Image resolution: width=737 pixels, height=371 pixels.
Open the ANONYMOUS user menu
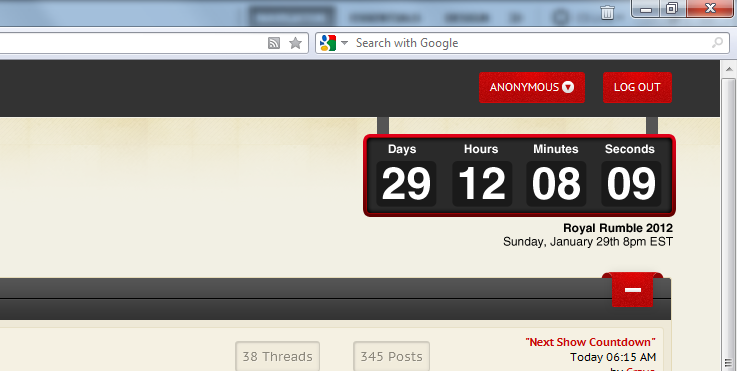(532, 87)
